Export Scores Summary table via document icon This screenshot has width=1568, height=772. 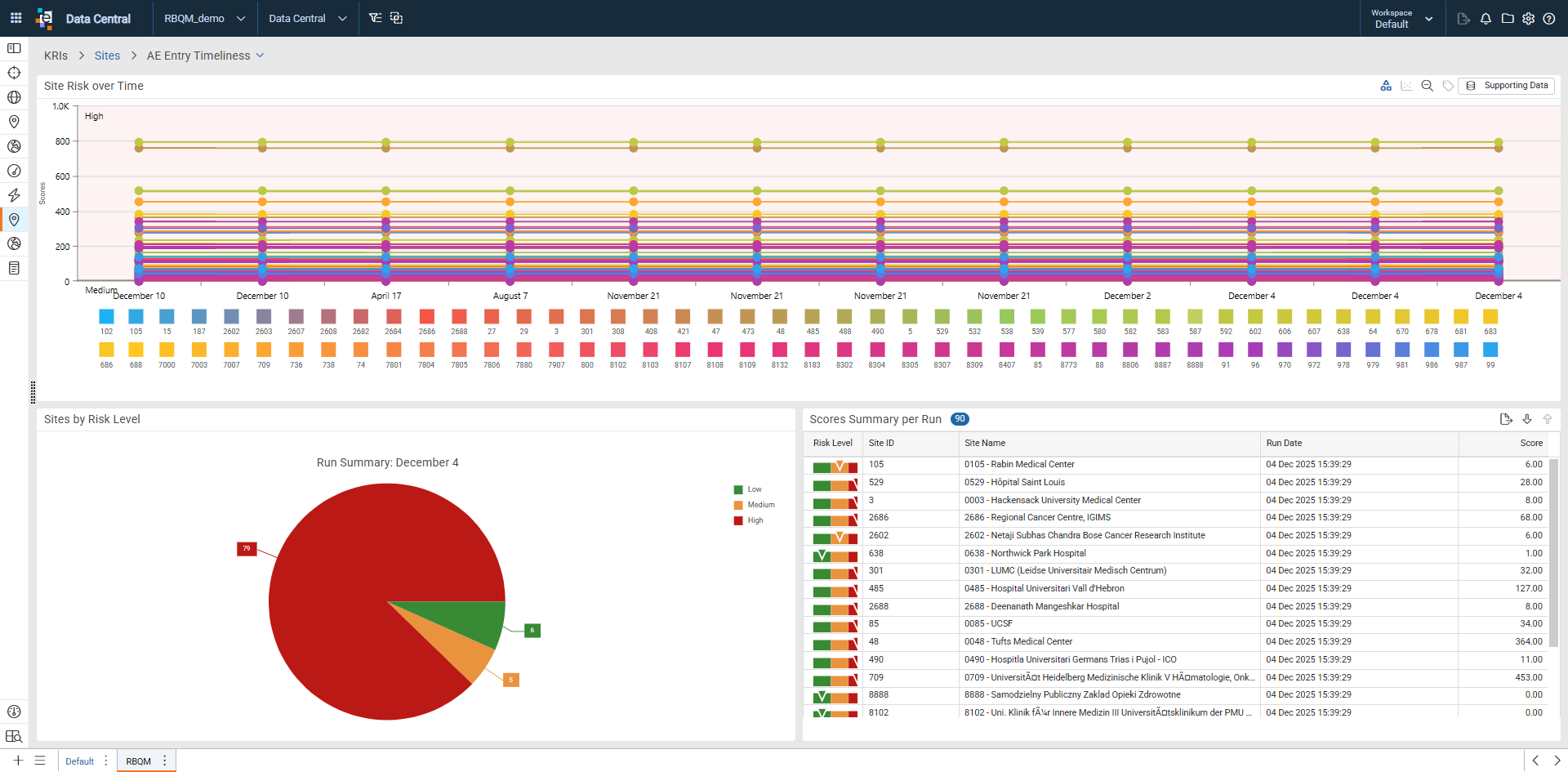pyautogui.click(x=1506, y=419)
